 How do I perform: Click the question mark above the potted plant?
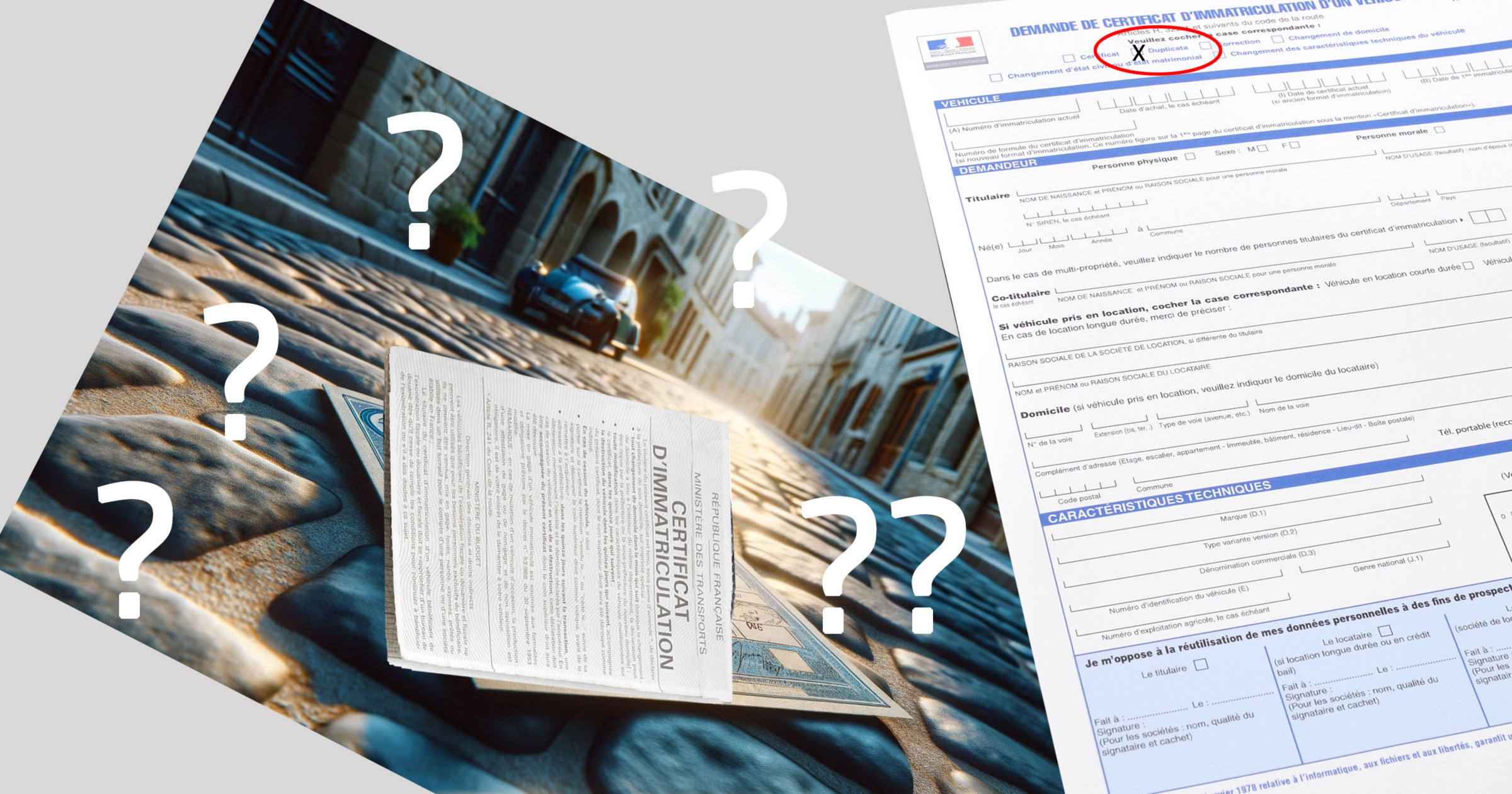tap(425, 181)
